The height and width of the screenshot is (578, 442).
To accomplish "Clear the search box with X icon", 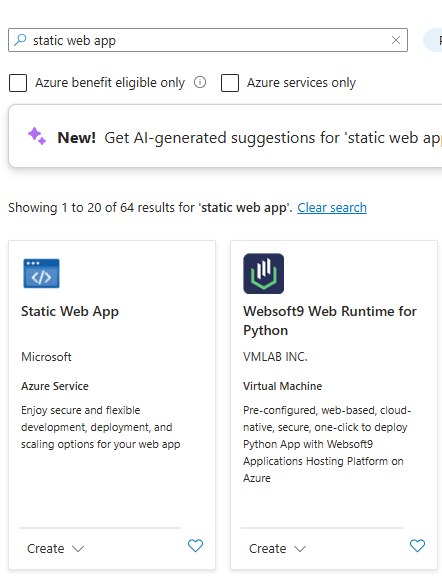I will (396, 40).
